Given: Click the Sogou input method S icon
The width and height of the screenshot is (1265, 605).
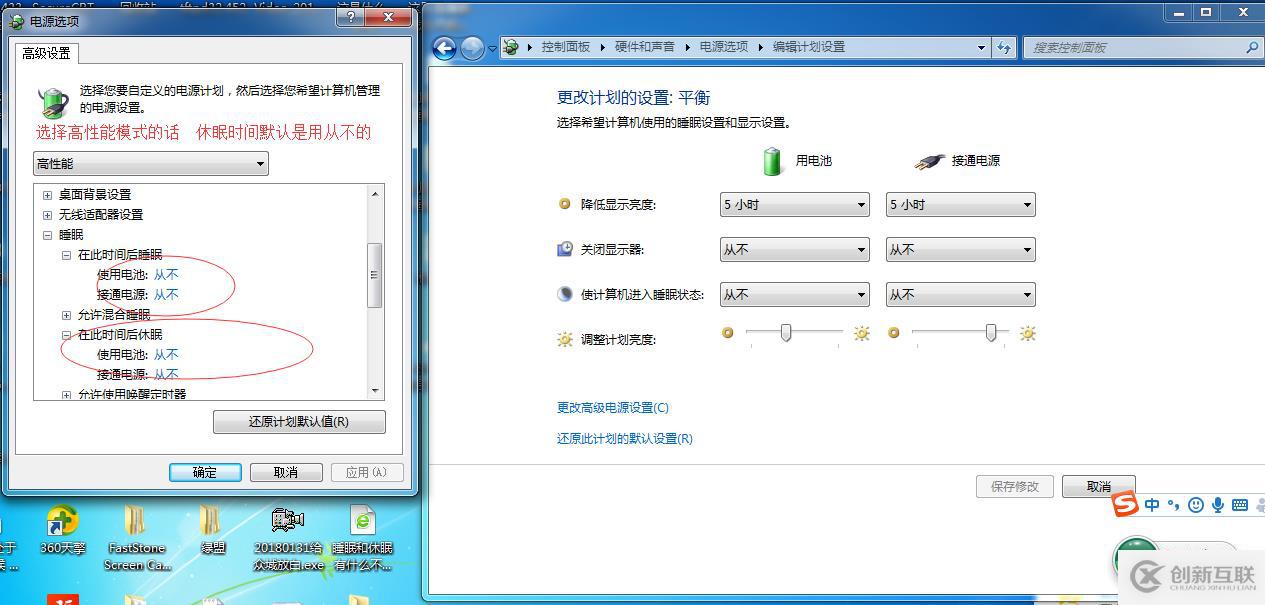Looking at the screenshot, I should tap(1125, 505).
